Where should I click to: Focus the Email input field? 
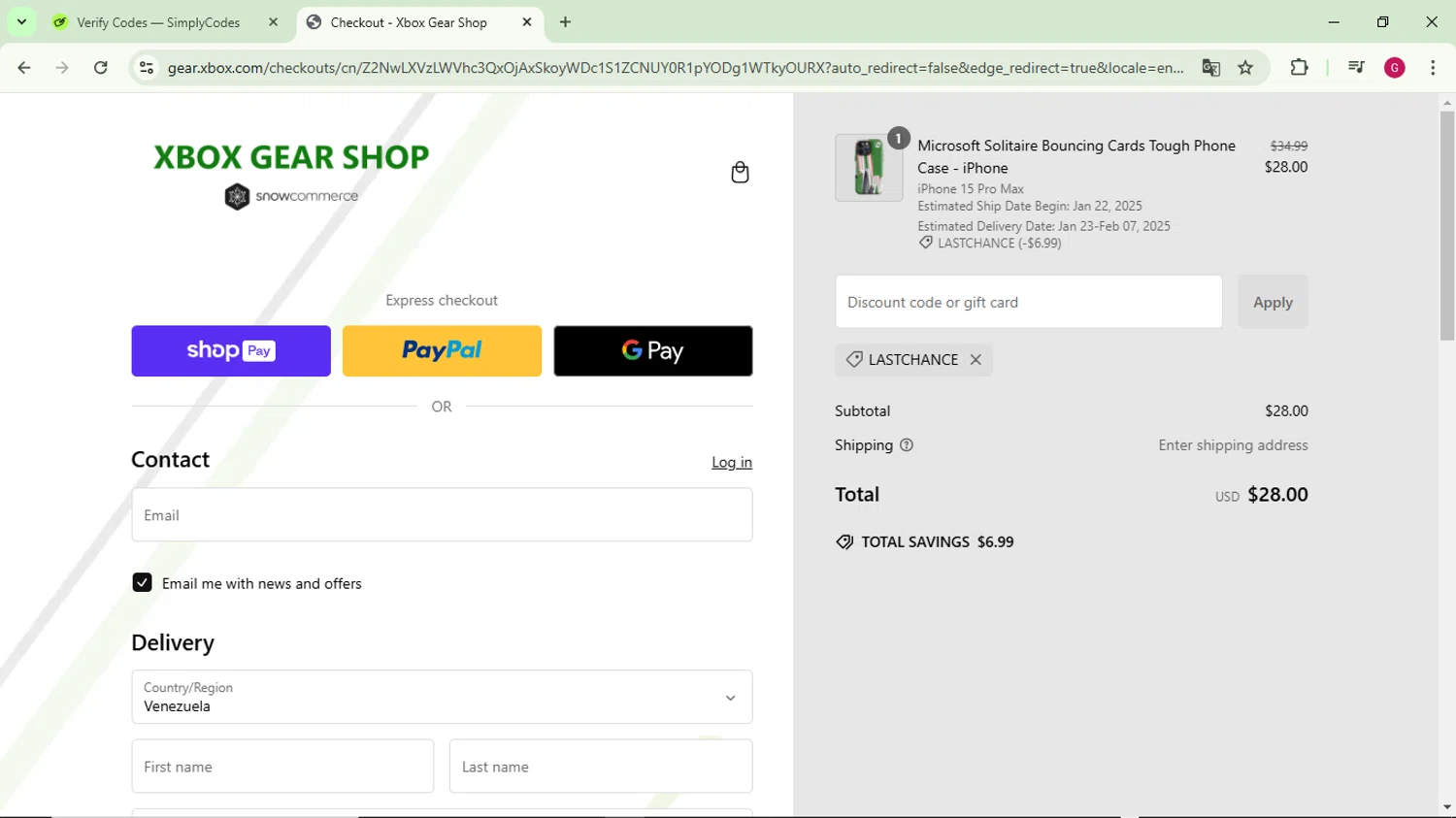[442, 515]
